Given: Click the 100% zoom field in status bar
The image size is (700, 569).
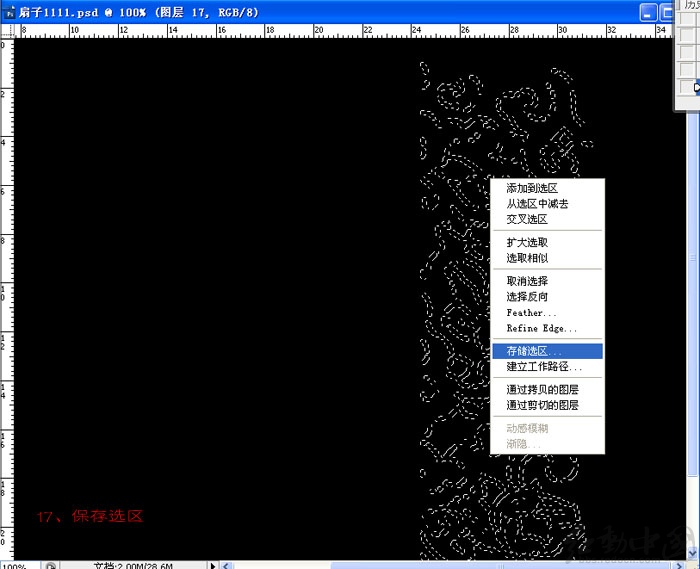Looking at the screenshot, I should (20, 566).
